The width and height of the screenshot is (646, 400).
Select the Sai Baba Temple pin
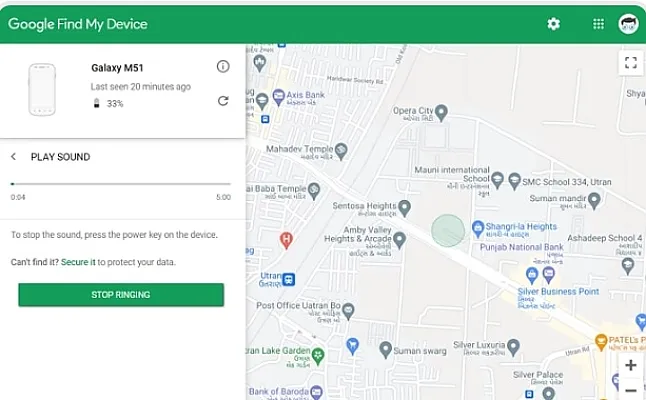point(314,191)
